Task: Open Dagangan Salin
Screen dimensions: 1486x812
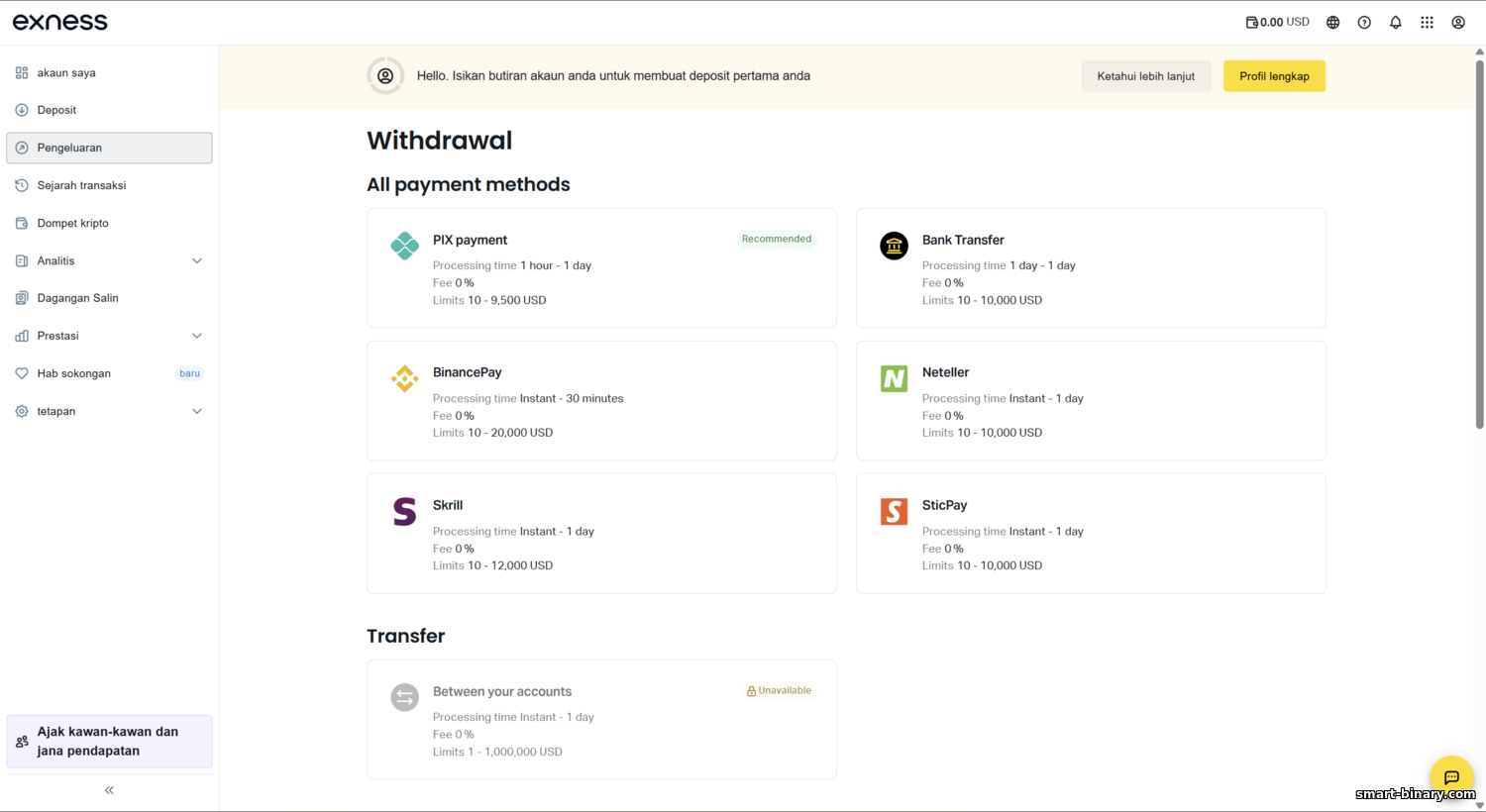Action: point(109,298)
